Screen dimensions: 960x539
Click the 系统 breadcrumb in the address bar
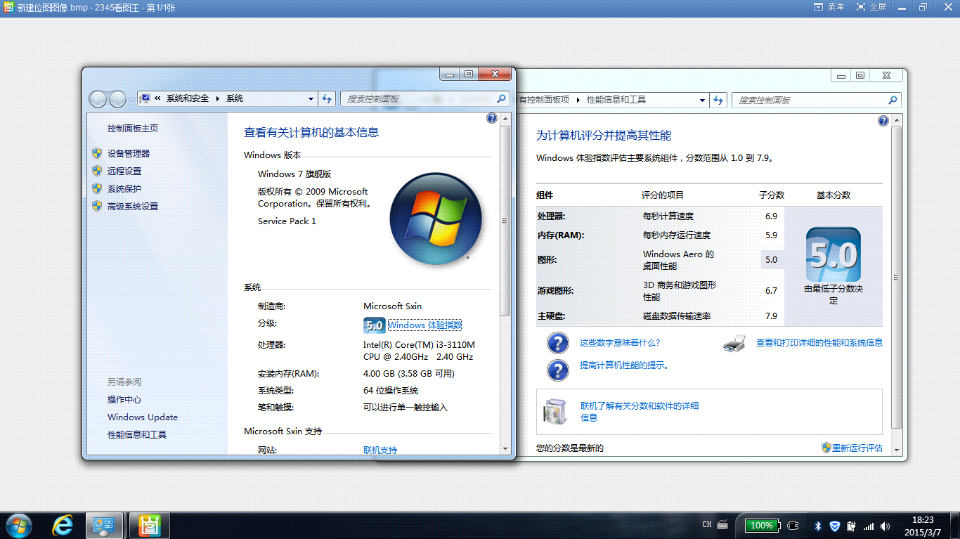point(234,99)
